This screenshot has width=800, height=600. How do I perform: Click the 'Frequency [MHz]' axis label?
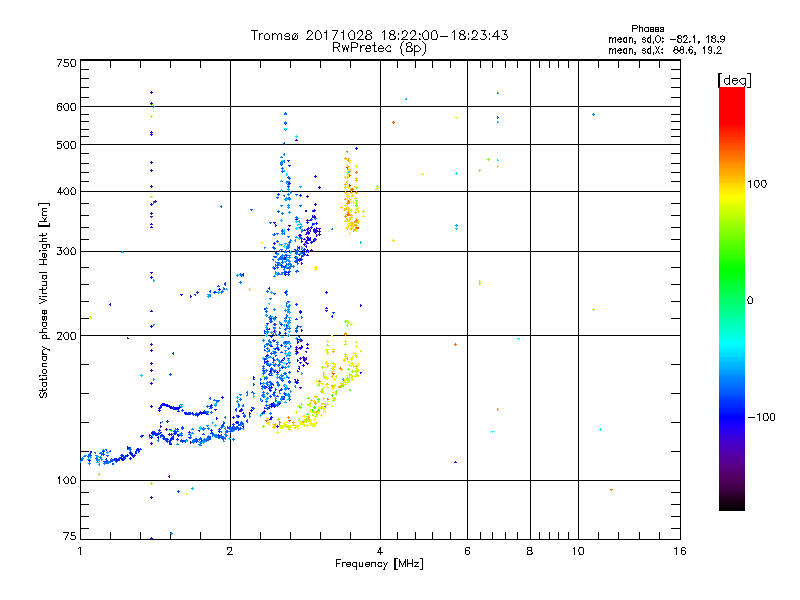[379, 564]
